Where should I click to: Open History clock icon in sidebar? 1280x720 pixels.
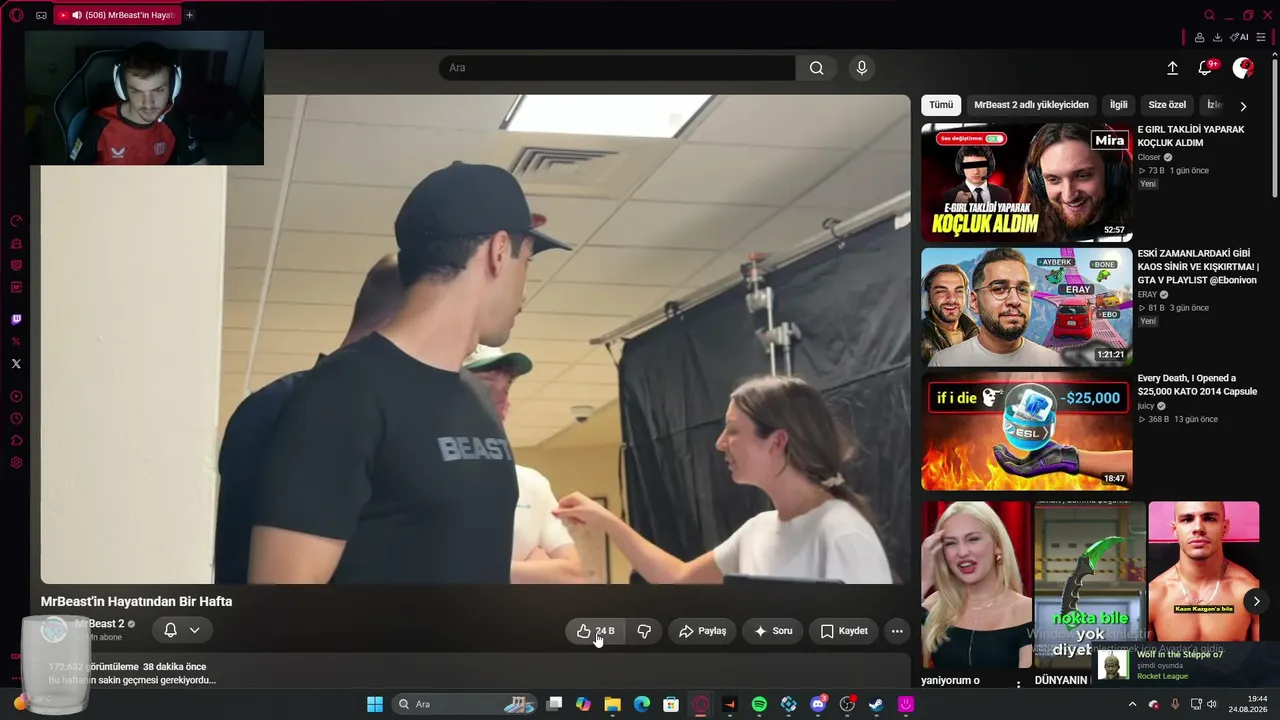16,419
